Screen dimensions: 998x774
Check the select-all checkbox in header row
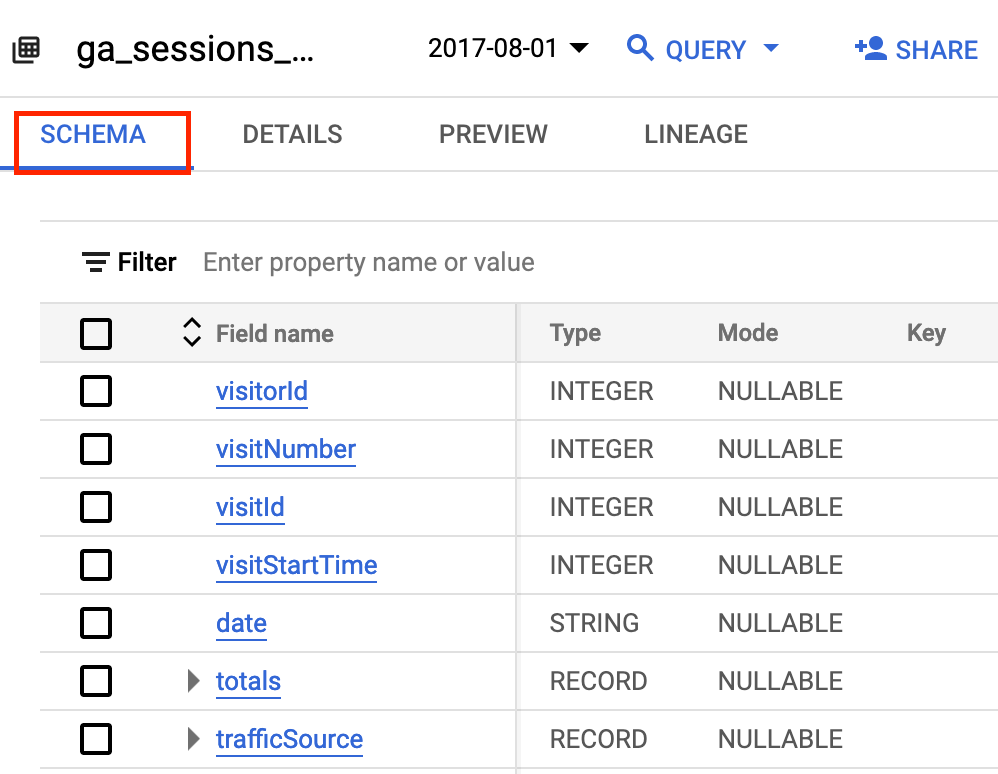[96, 333]
